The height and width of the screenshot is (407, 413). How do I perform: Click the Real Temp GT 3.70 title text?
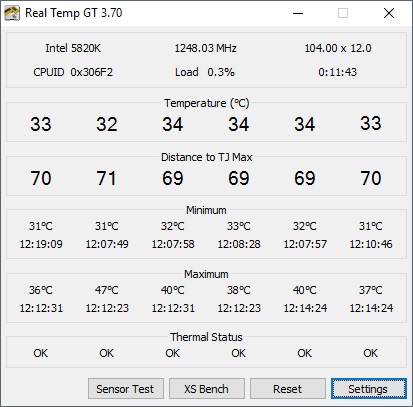74,13
